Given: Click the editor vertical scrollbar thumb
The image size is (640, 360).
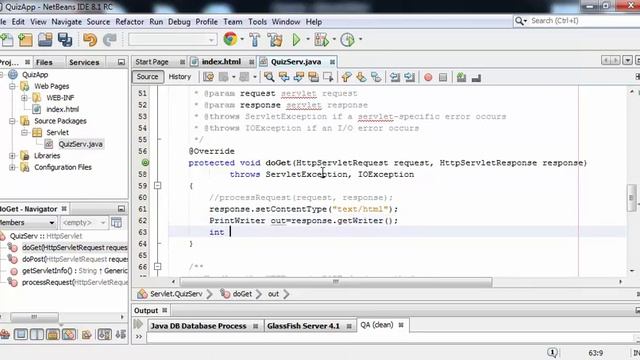Looking at the screenshot, I should tap(631, 198).
